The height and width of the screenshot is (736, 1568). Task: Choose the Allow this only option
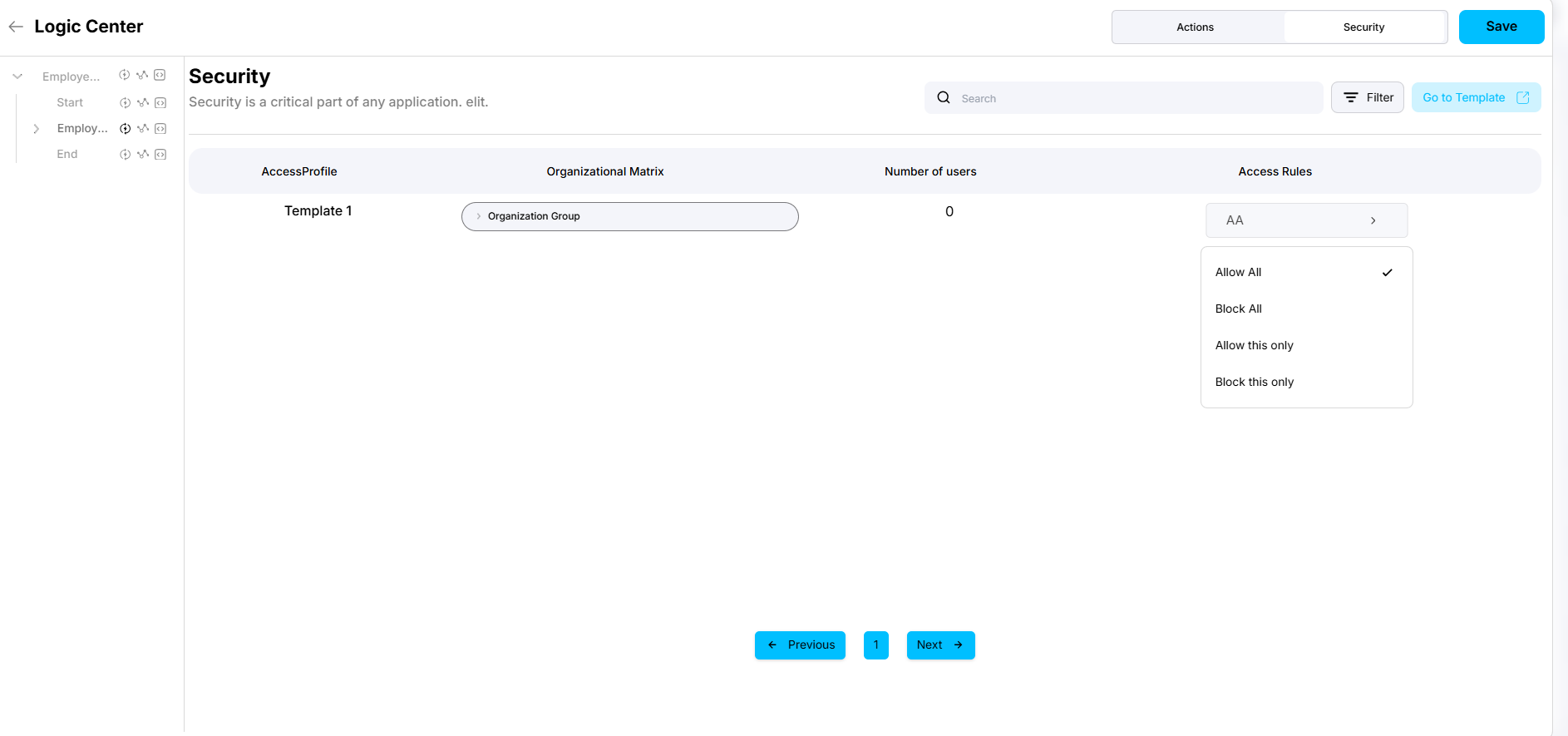[1254, 345]
